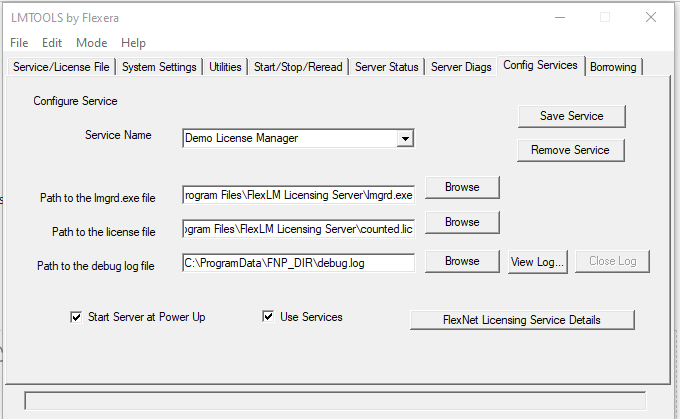Toggle Start Server at Power Up checkbox
This screenshot has width=680, height=419.
[76, 317]
